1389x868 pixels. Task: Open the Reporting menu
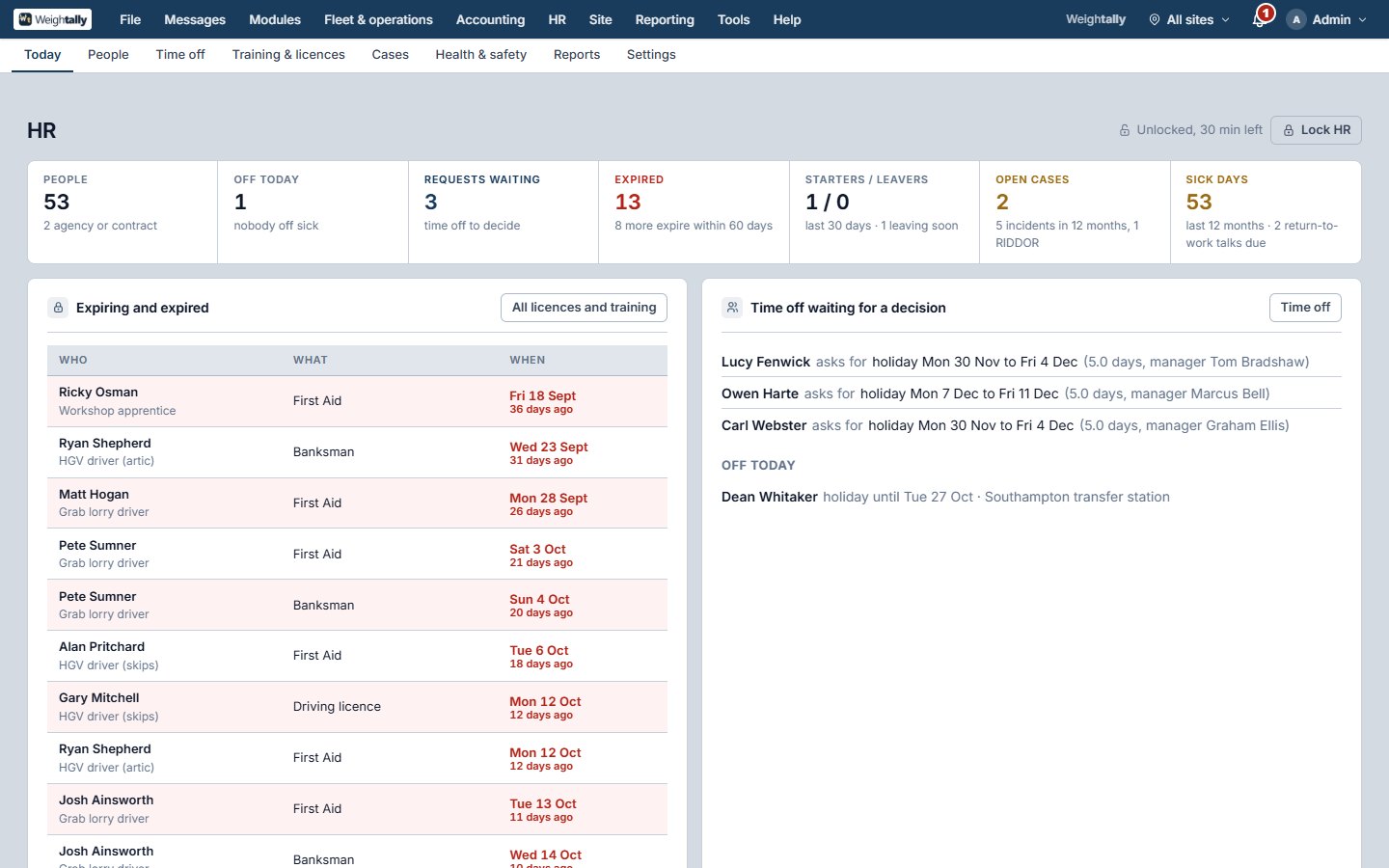point(665,19)
